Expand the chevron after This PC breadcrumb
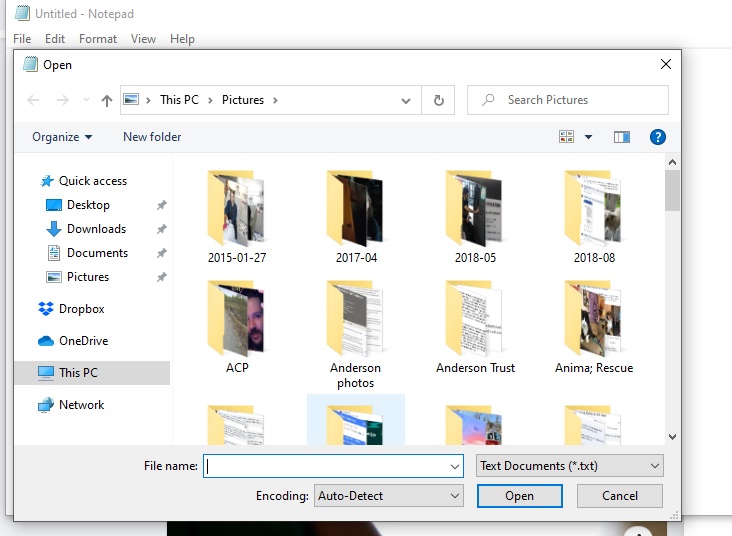Screen dimensions: 732x536 tap(210, 100)
